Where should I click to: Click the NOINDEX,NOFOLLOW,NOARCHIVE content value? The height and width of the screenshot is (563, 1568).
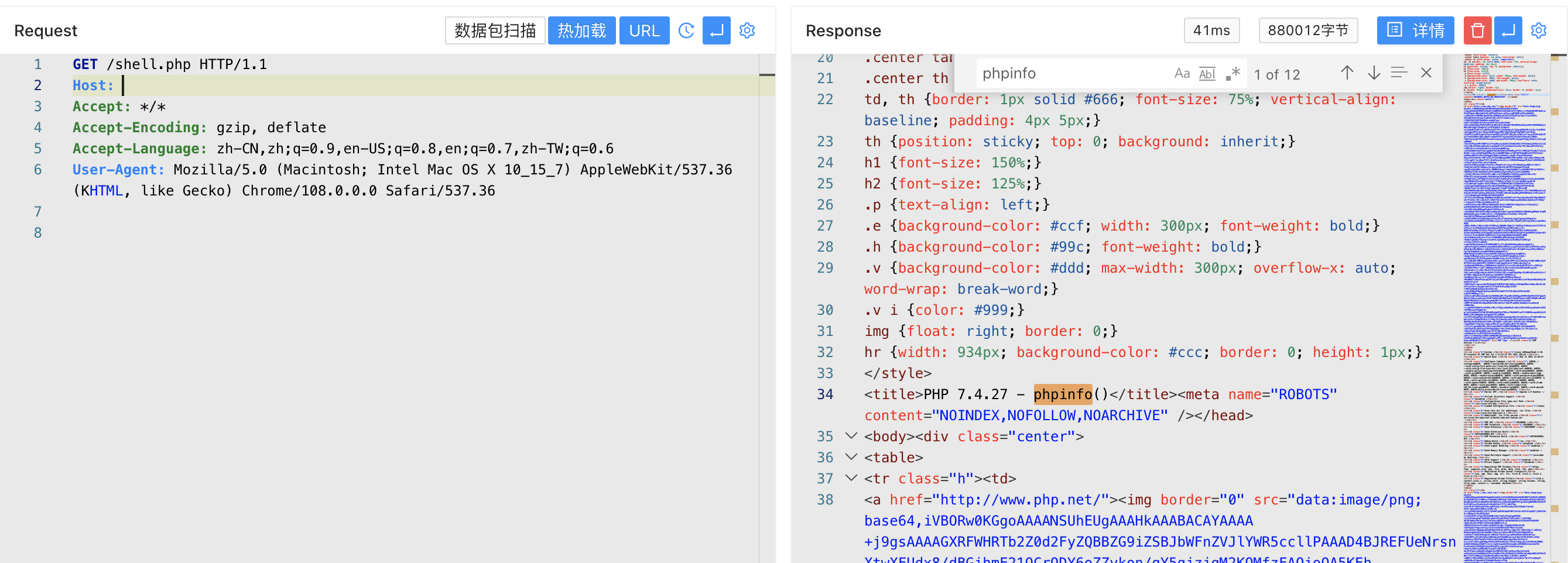1049,415
